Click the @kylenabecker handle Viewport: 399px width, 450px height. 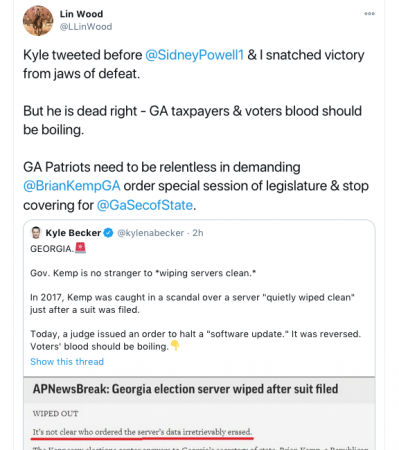(x=151, y=233)
